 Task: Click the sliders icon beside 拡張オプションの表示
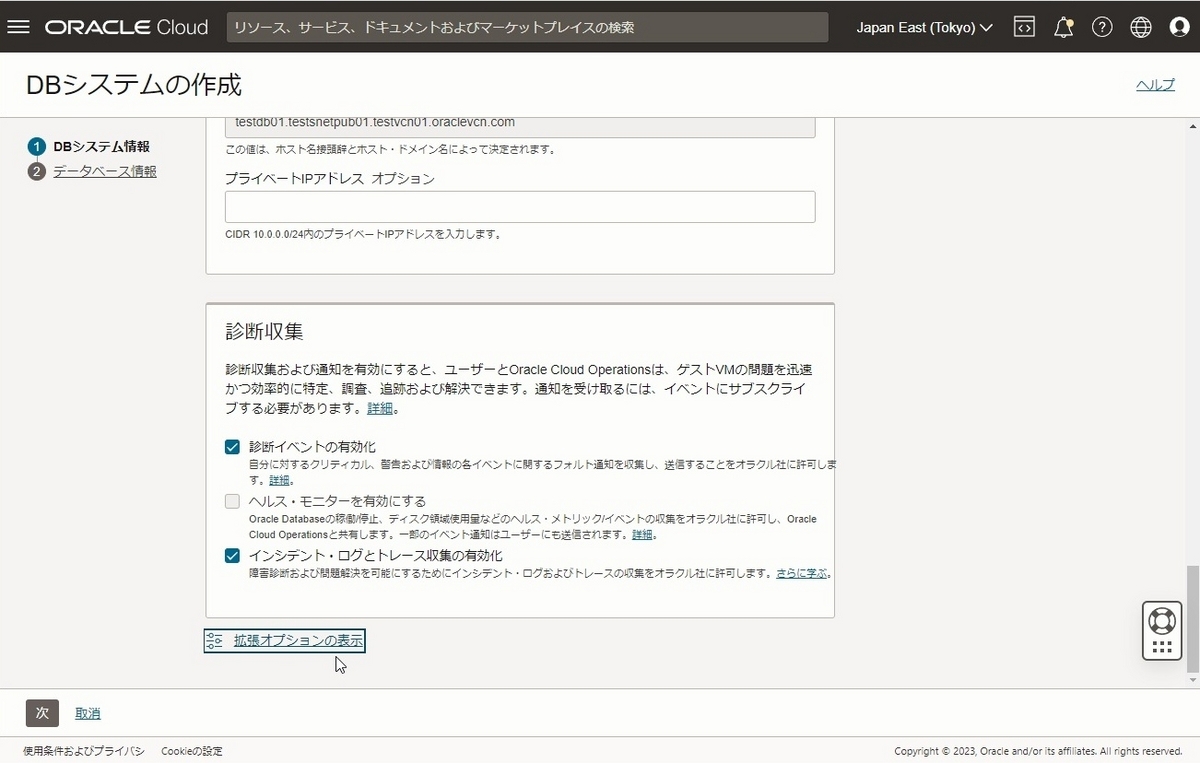click(214, 640)
